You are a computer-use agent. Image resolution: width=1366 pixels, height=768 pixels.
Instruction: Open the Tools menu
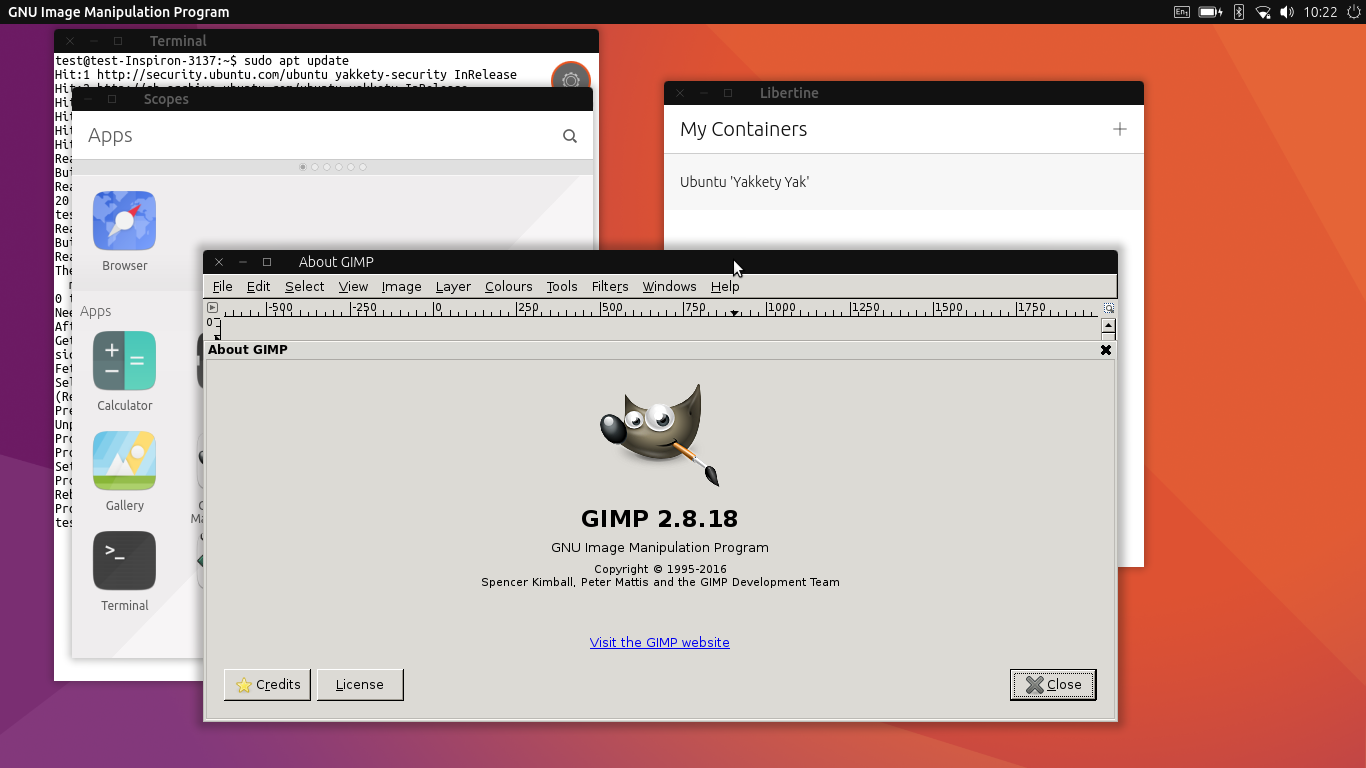(561, 286)
